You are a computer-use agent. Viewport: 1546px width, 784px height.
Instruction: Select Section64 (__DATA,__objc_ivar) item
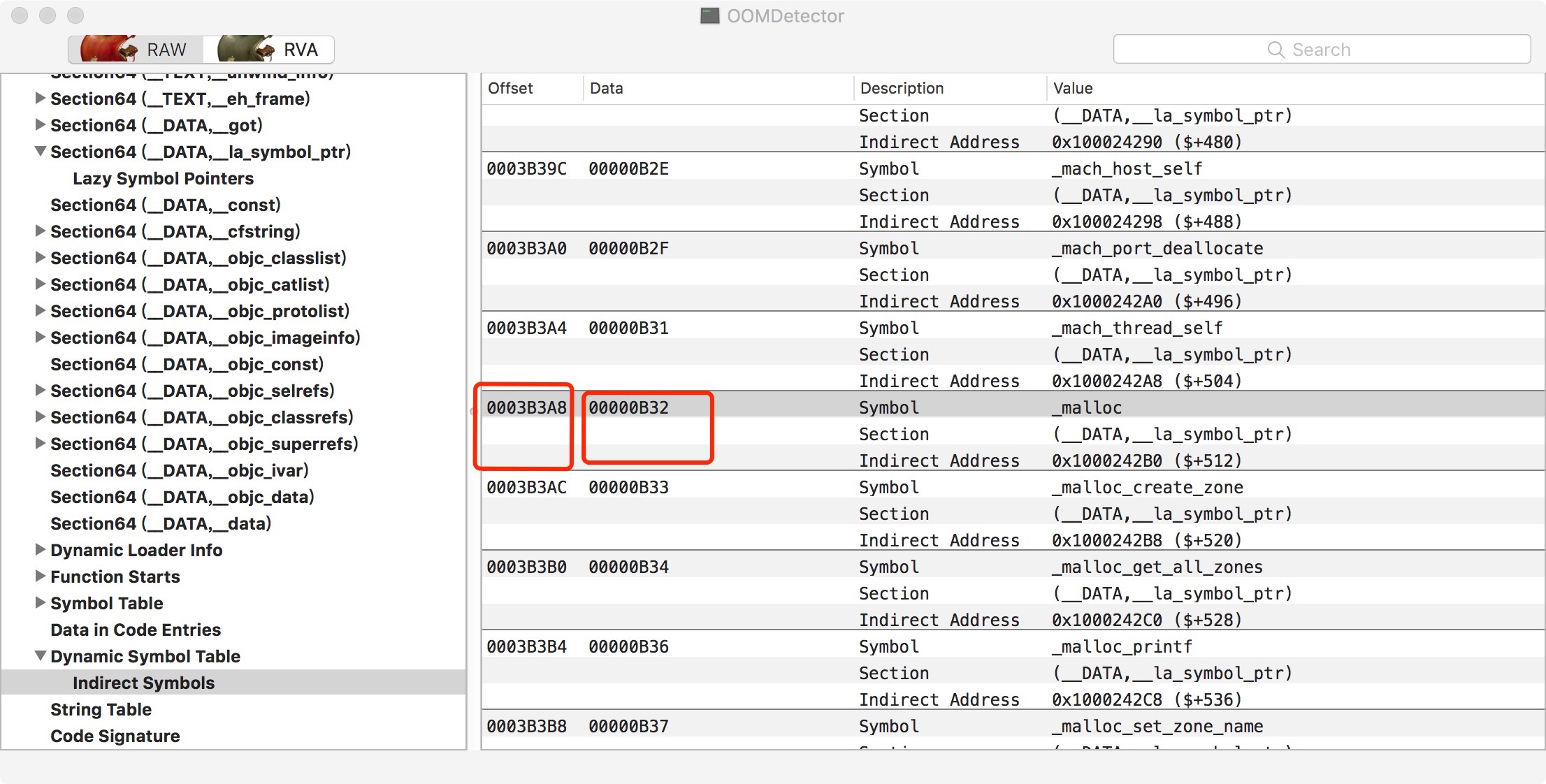click(x=179, y=470)
